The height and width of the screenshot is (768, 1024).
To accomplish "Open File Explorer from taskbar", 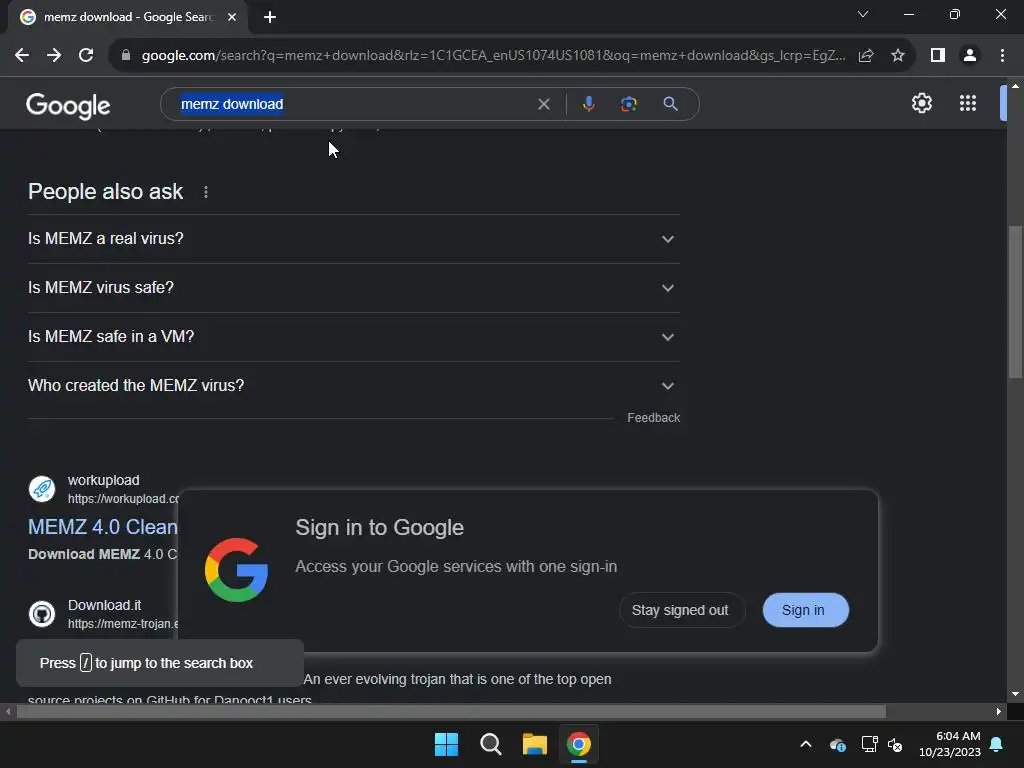I will [535, 744].
